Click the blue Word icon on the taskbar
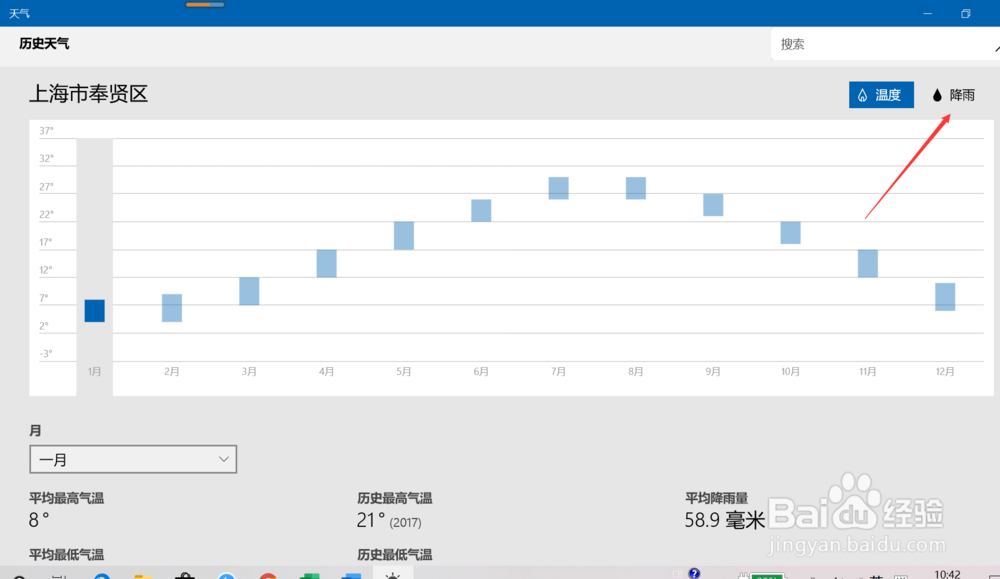Viewport: 1000px width, 579px height. [x=350, y=574]
